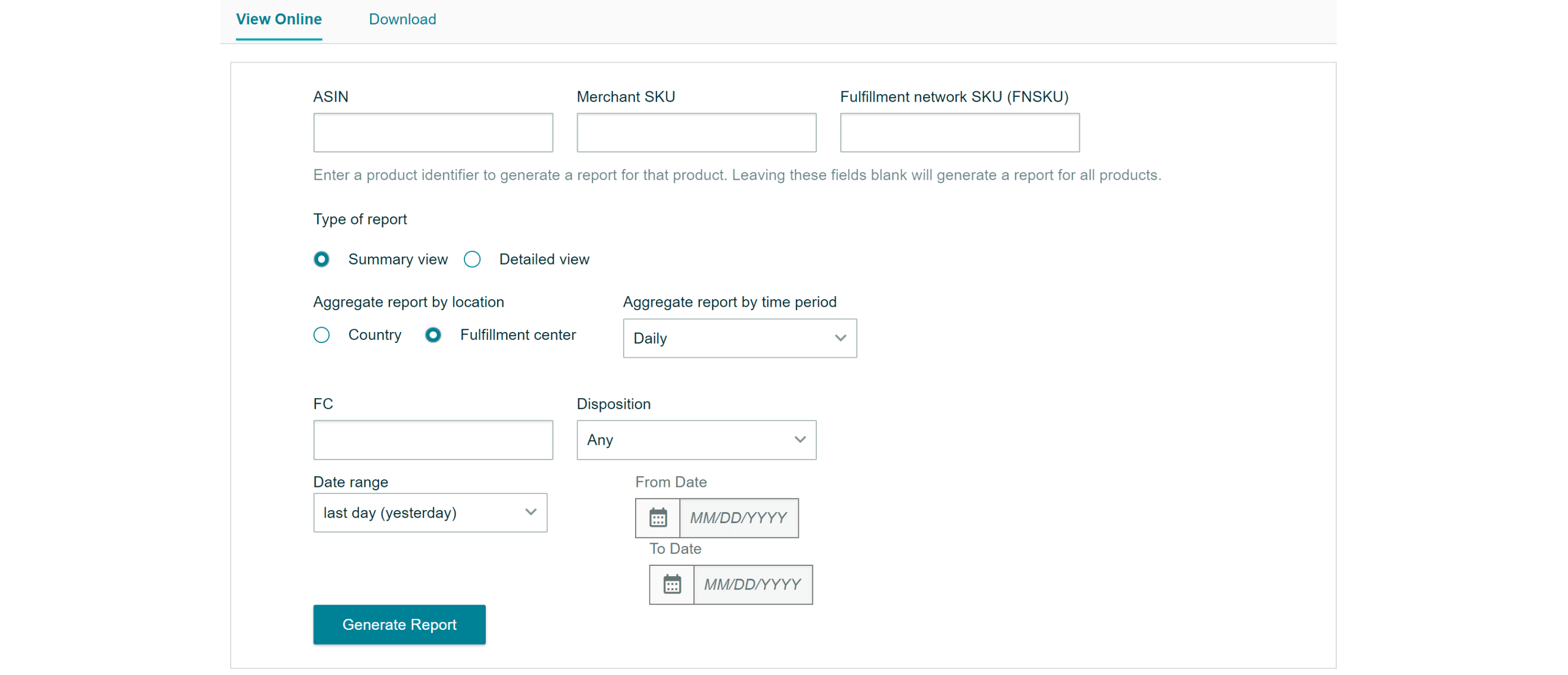
Task: Select the Summary view radio button
Action: [x=322, y=259]
